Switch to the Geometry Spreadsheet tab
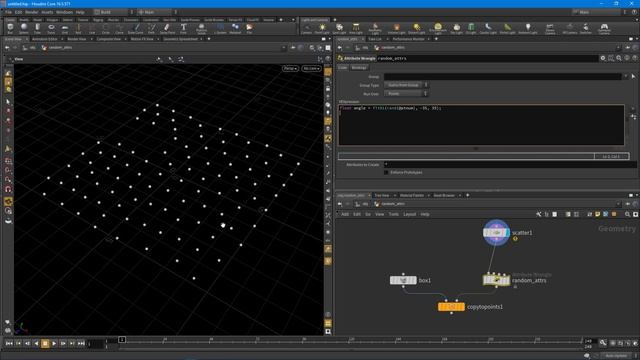Screen dimensions: 640x360 [180, 39]
